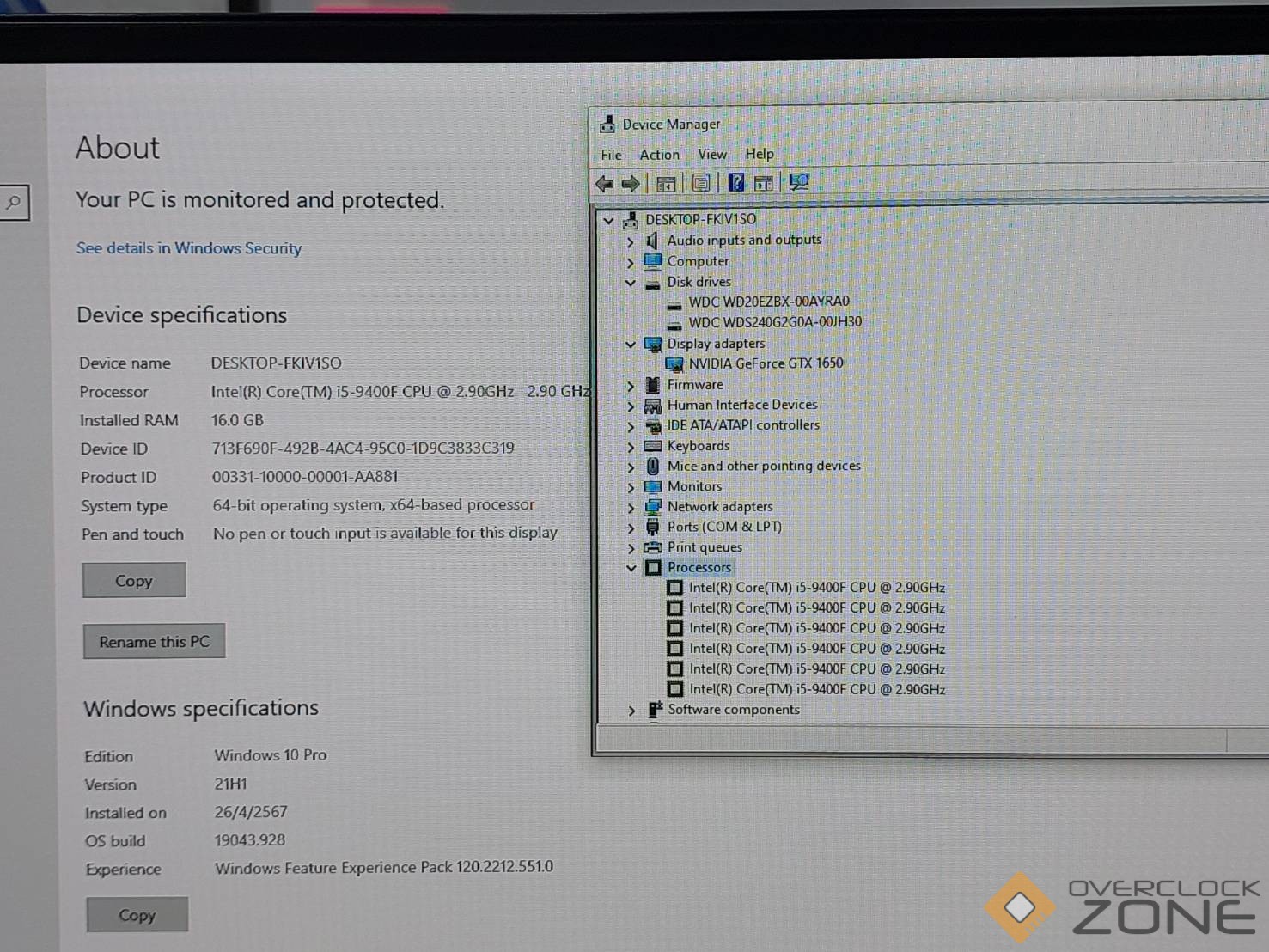Image resolution: width=1269 pixels, height=952 pixels.
Task: Collapse the Disk drives node
Action: tap(631, 283)
